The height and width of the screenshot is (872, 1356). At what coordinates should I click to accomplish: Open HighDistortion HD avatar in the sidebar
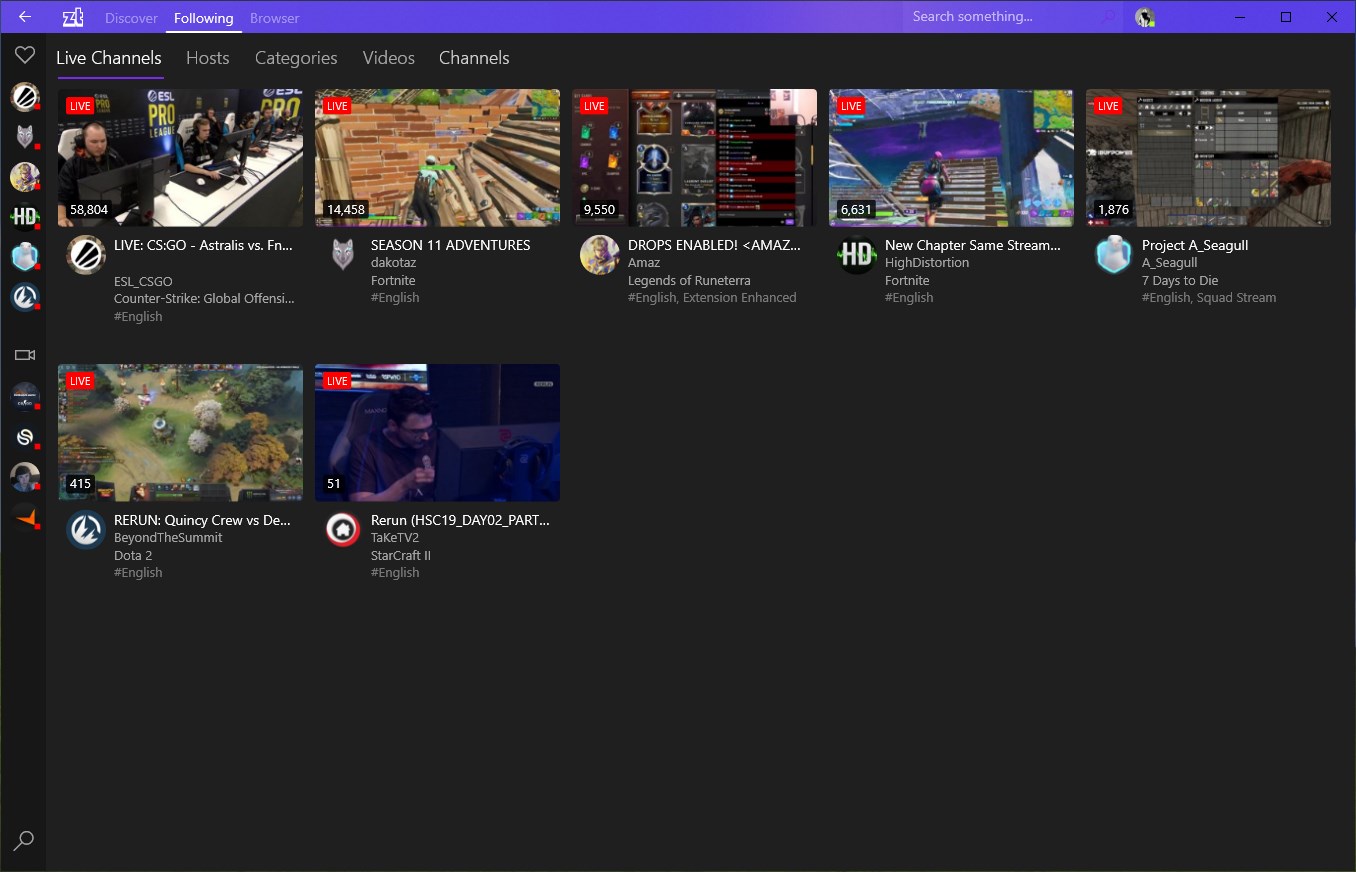25,217
